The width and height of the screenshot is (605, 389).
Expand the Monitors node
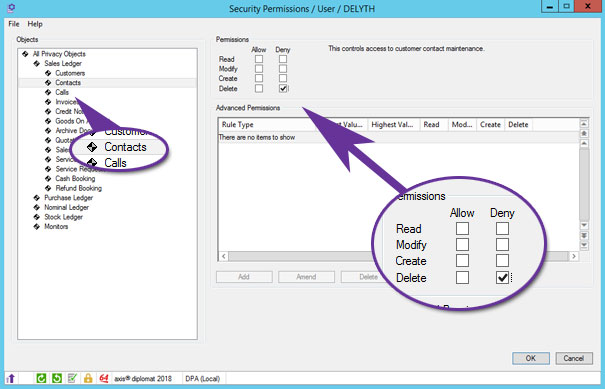pyautogui.click(x=37, y=227)
